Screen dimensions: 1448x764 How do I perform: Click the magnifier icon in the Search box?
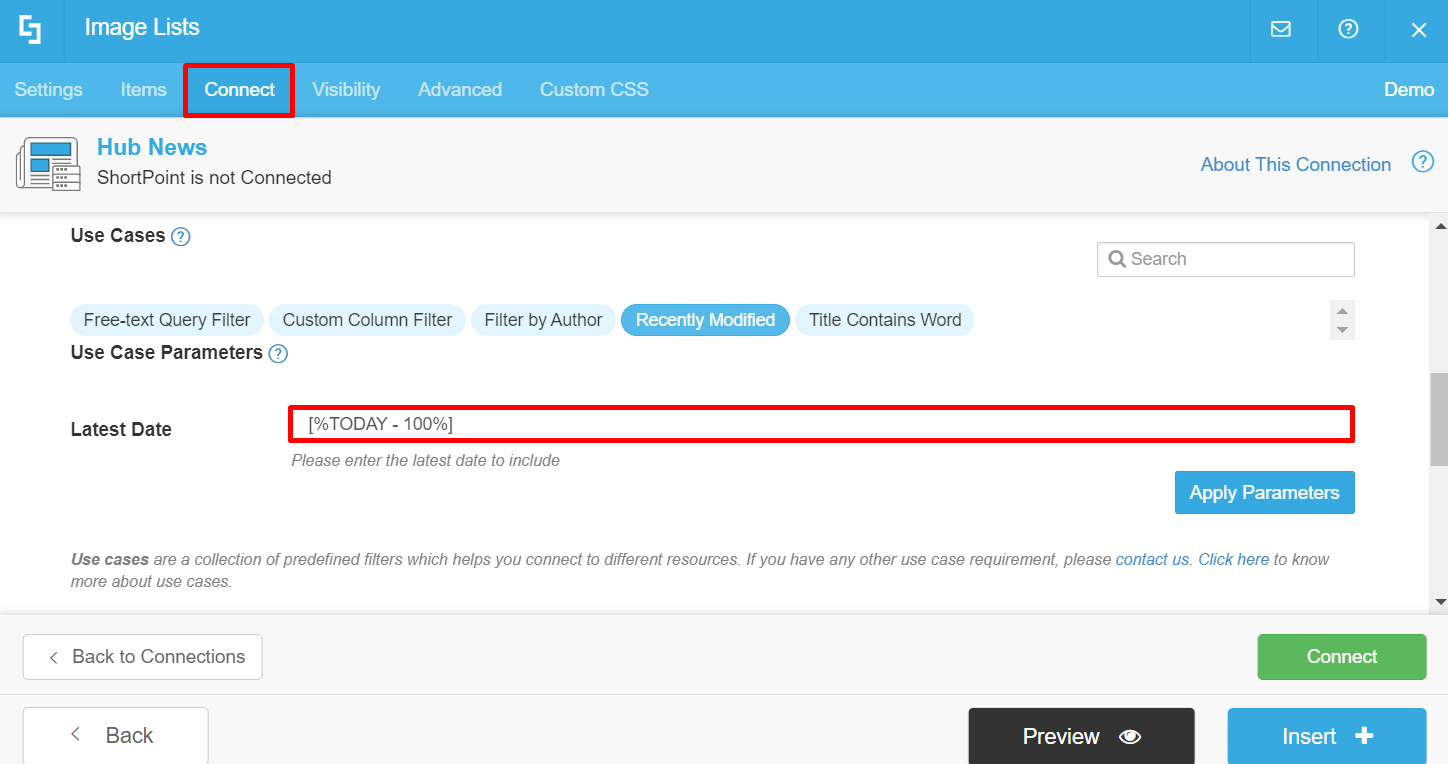click(x=1117, y=259)
